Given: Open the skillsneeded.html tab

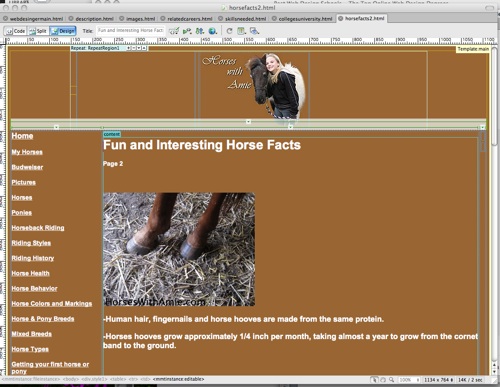Looking at the screenshot, I should (243, 19).
